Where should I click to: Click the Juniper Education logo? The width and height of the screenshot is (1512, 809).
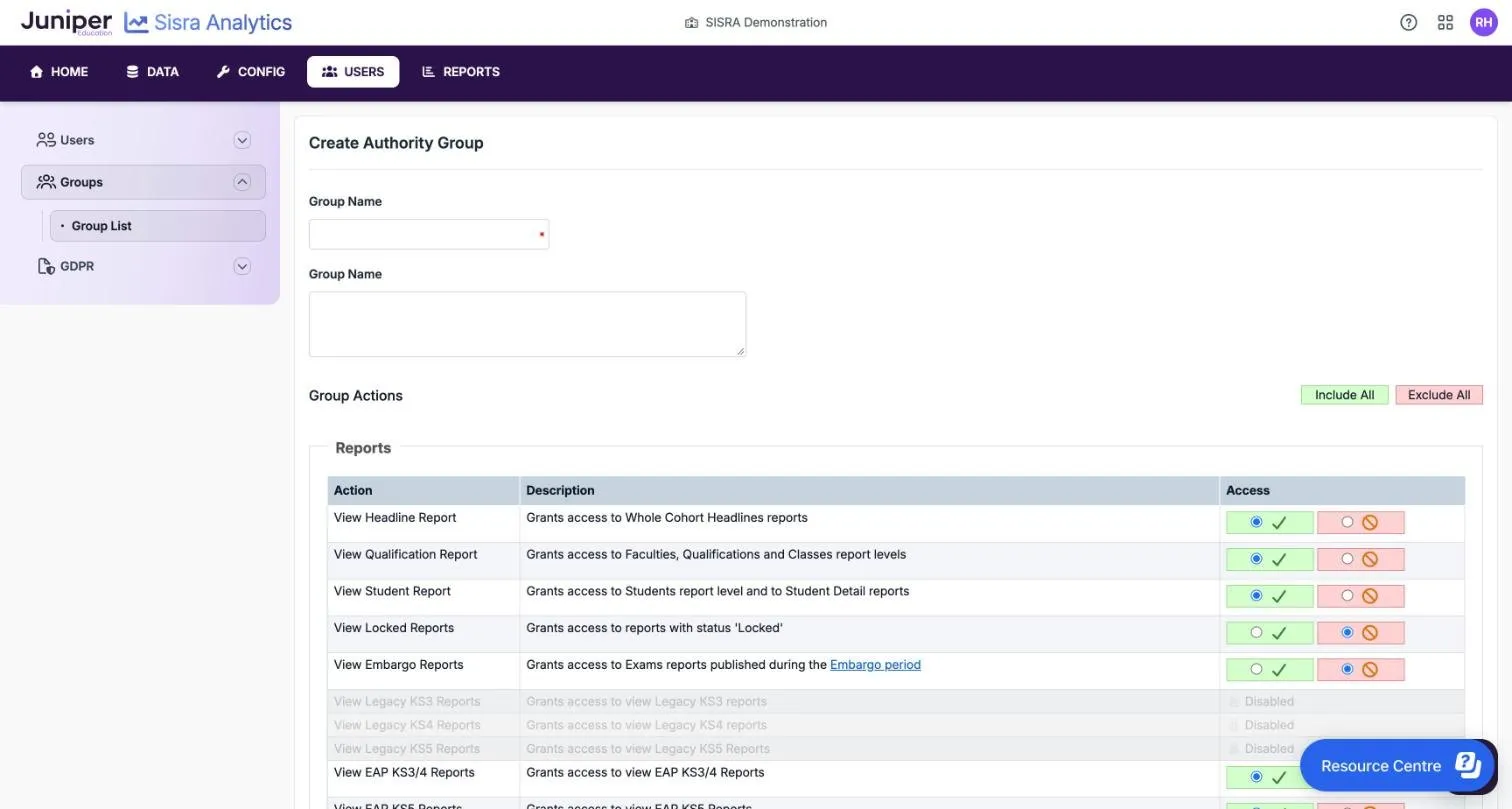tap(66, 22)
